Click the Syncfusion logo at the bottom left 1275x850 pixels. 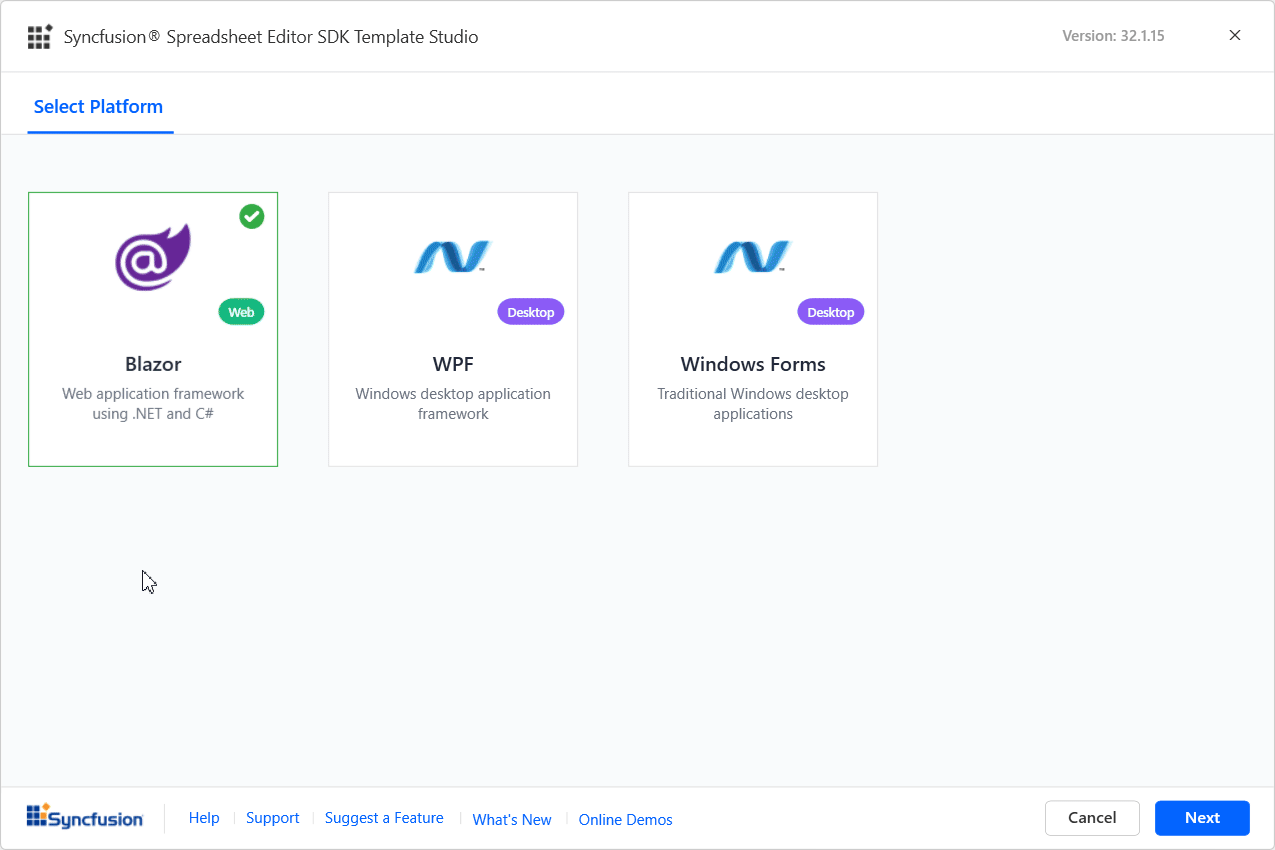click(84, 816)
